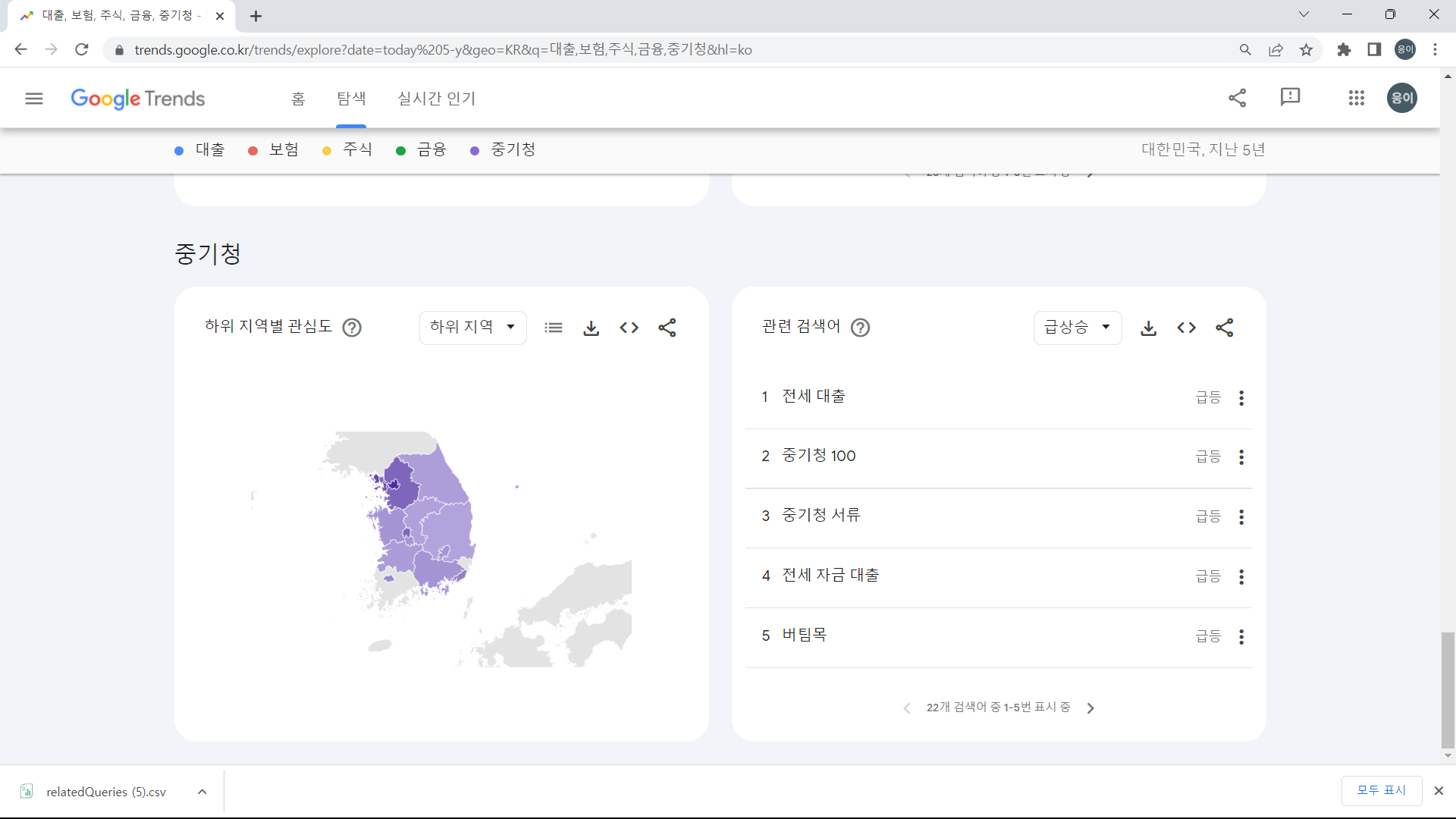Expand options for relatedQueries (5).csv download
This screenshot has width=1456, height=819.
[x=202, y=791]
